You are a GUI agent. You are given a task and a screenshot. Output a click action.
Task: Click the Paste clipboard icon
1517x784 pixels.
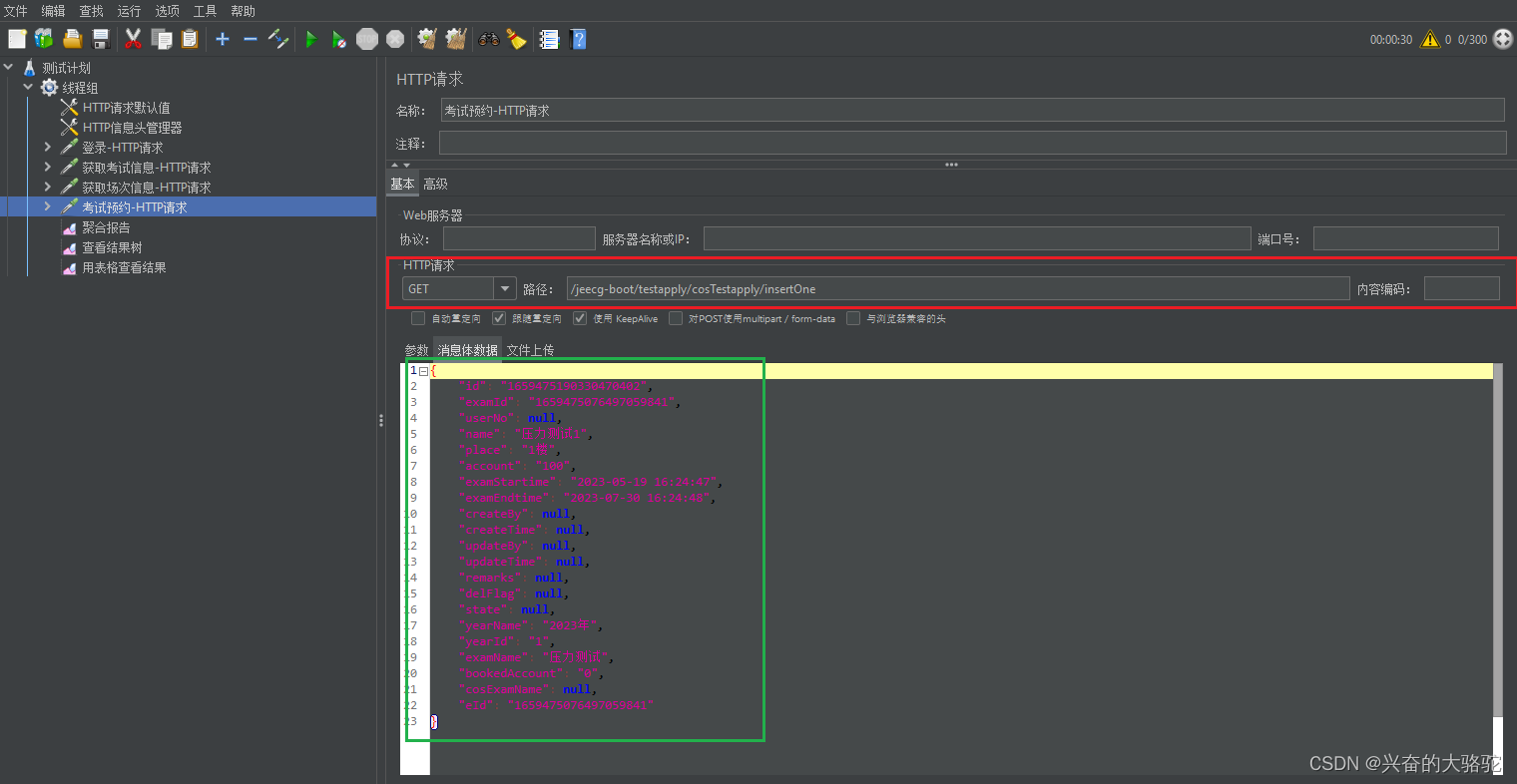click(x=190, y=39)
